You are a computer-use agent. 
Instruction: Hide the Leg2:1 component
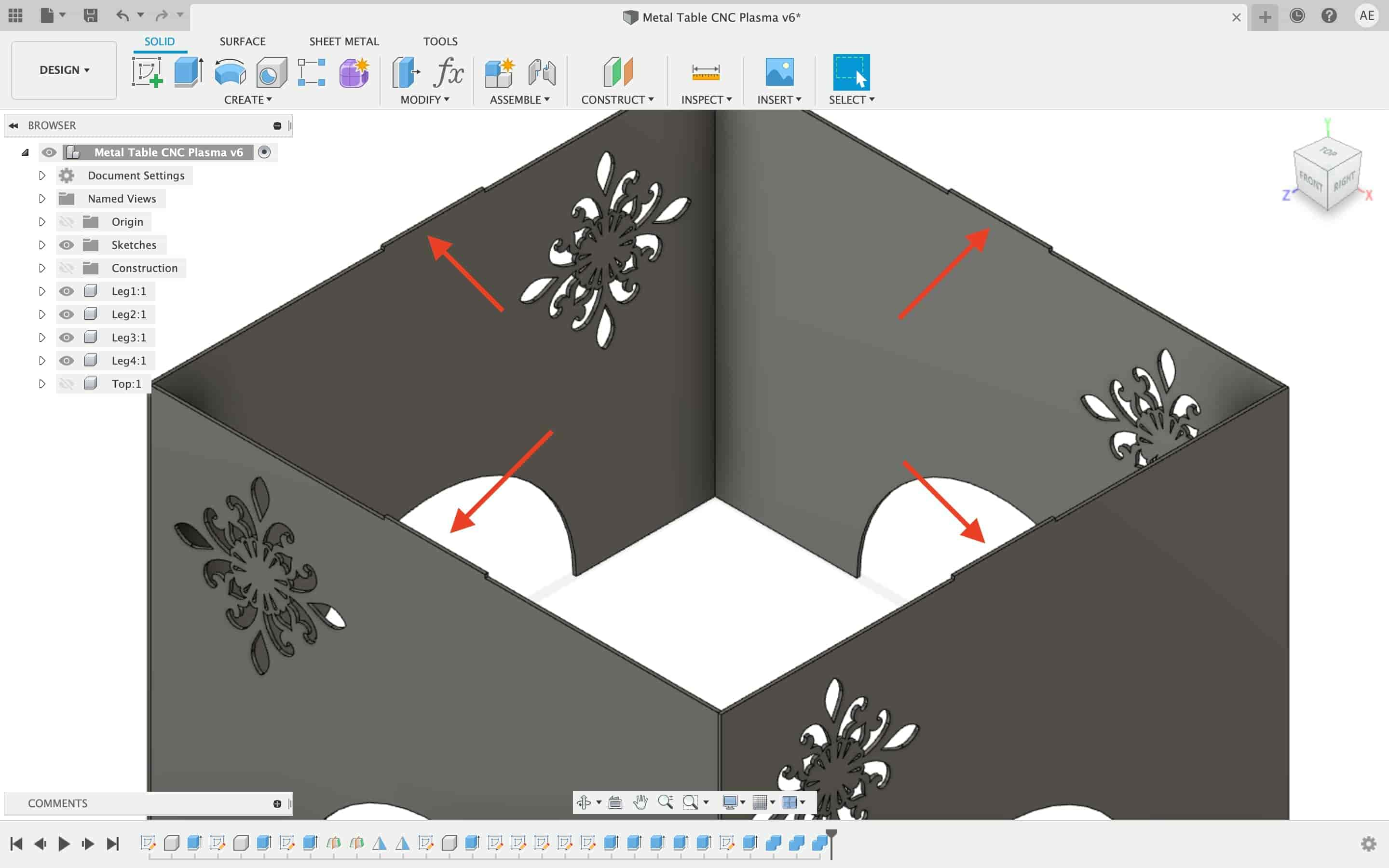(x=67, y=314)
